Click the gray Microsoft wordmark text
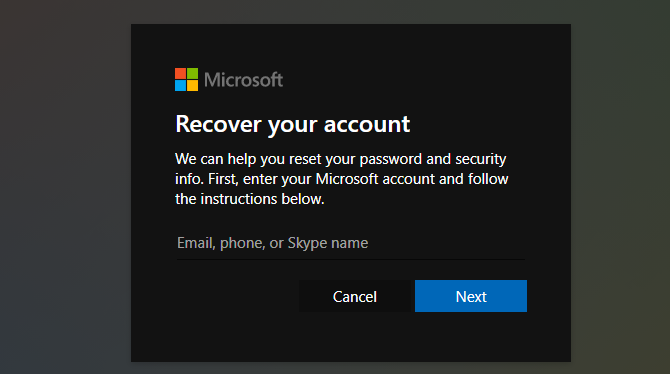The width and height of the screenshot is (670, 374). (243, 80)
